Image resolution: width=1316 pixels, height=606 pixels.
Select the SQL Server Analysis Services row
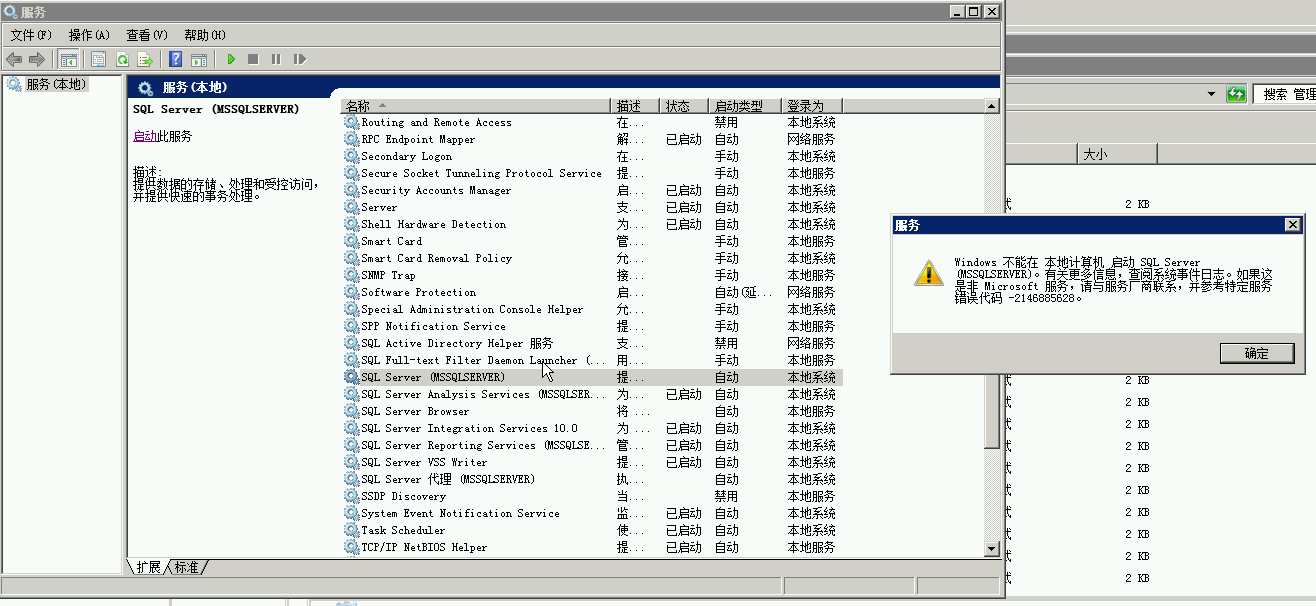(592, 394)
